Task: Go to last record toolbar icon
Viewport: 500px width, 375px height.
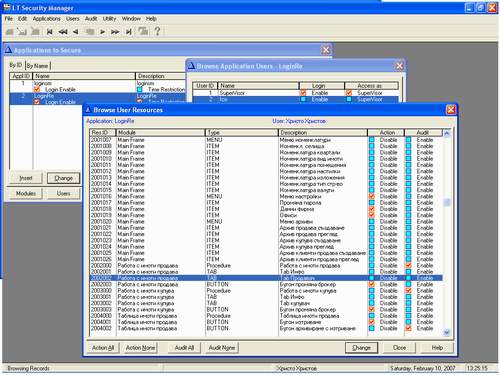Action: click(128, 32)
